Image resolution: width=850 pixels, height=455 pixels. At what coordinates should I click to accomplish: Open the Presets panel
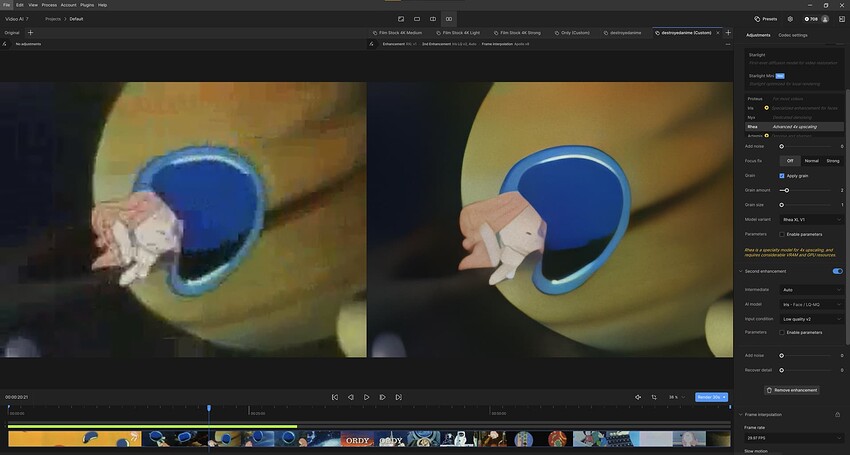tap(765, 19)
